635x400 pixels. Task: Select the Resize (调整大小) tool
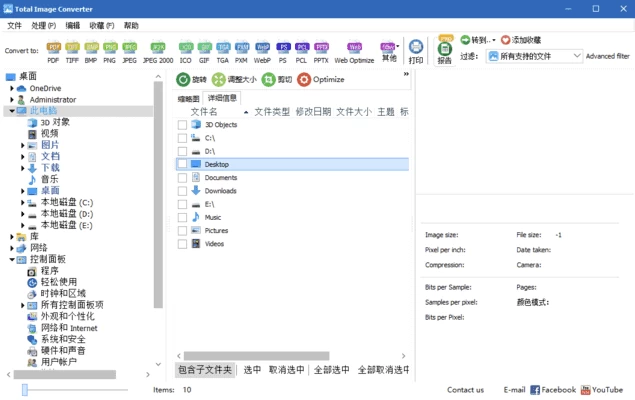[234, 79]
